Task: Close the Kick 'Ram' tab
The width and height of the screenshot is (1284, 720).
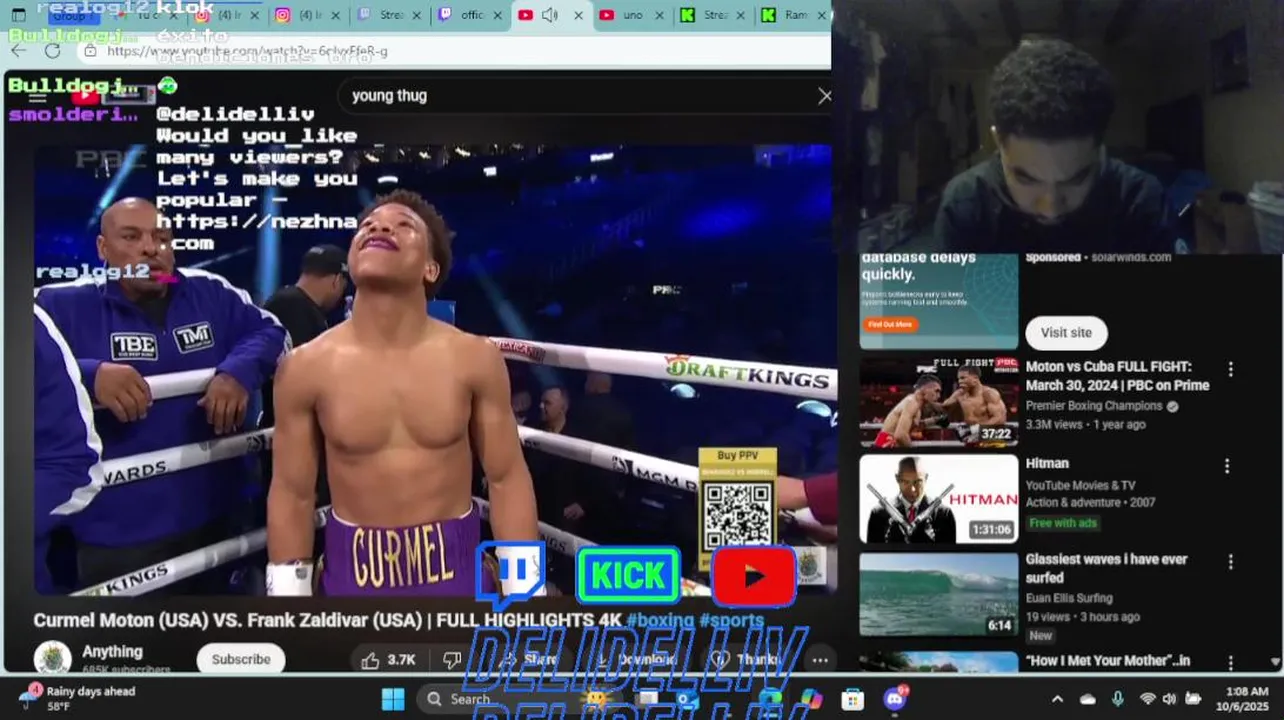Action: [821, 15]
